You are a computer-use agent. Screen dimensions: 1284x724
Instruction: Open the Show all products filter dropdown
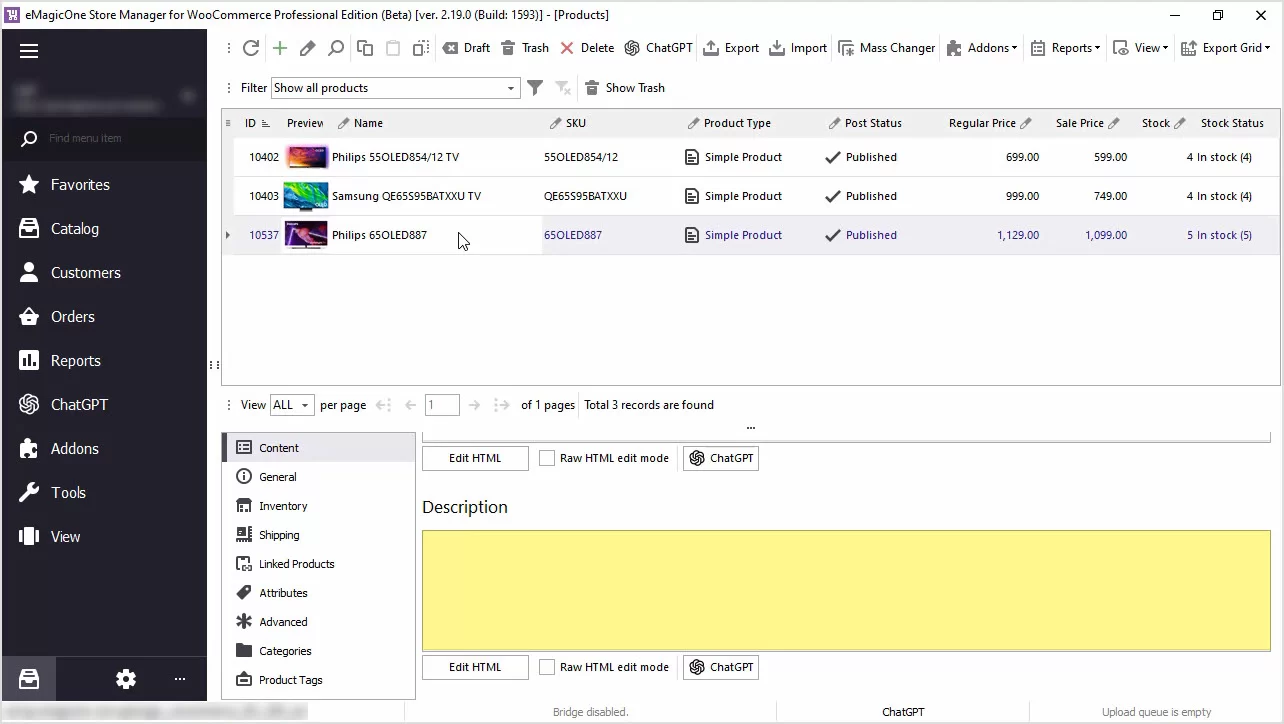point(510,88)
